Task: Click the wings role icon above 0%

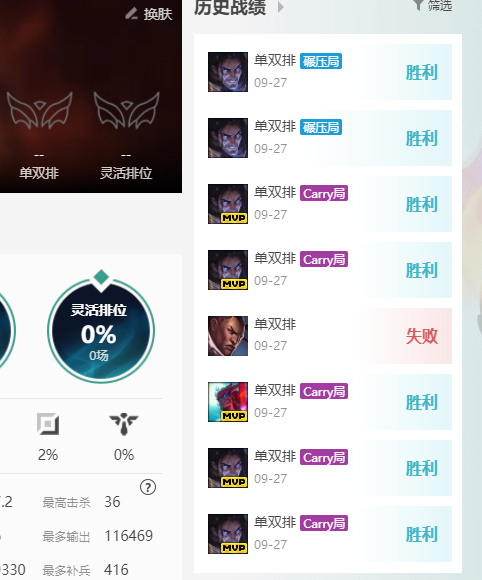Action: tap(124, 424)
